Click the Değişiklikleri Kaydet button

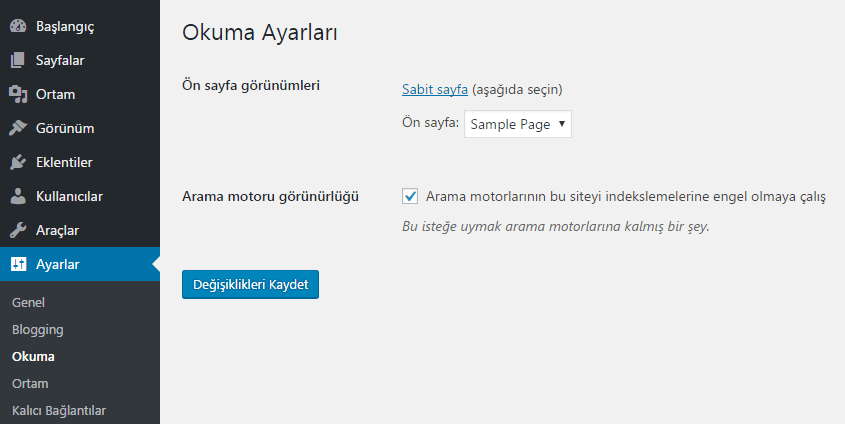pos(250,284)
